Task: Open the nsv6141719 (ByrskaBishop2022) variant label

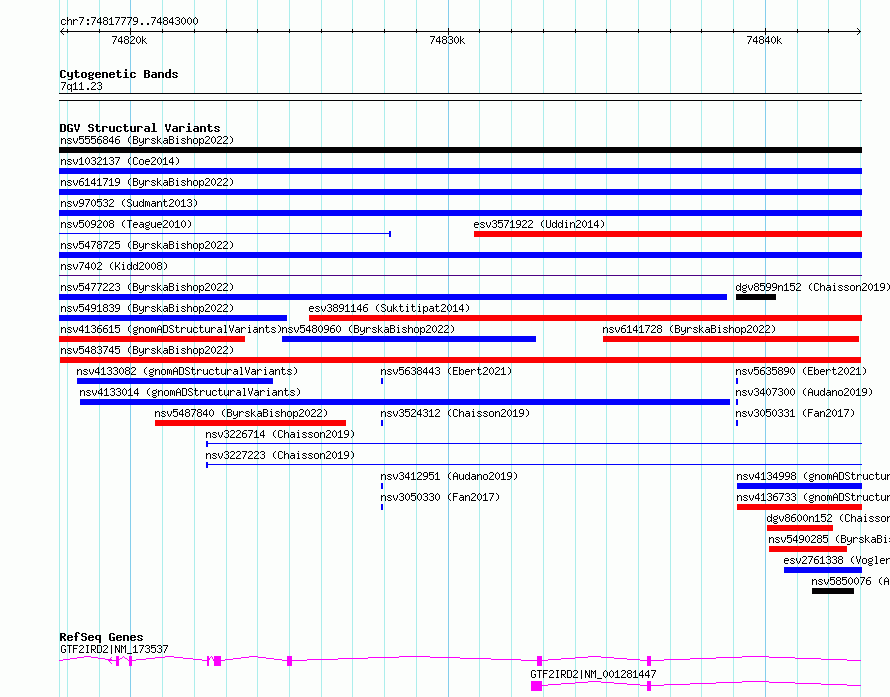Action: point(147,182)
